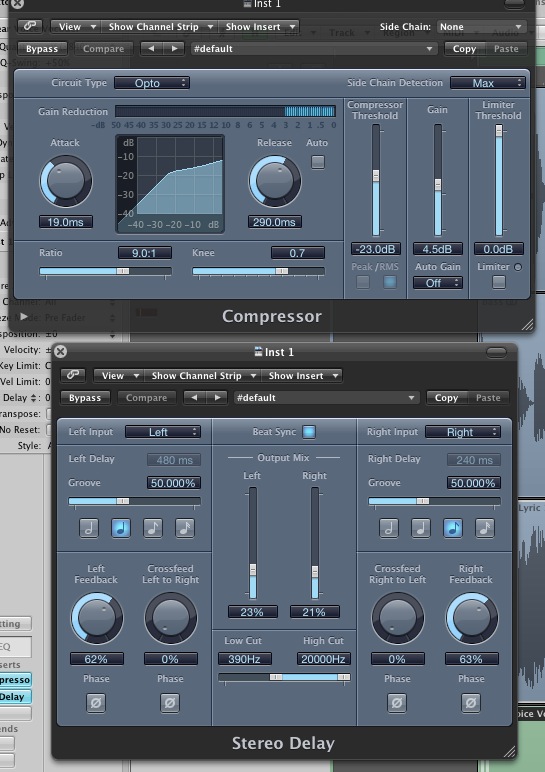Click the Low Cut 390Hz field

click(x=245, y=659)
